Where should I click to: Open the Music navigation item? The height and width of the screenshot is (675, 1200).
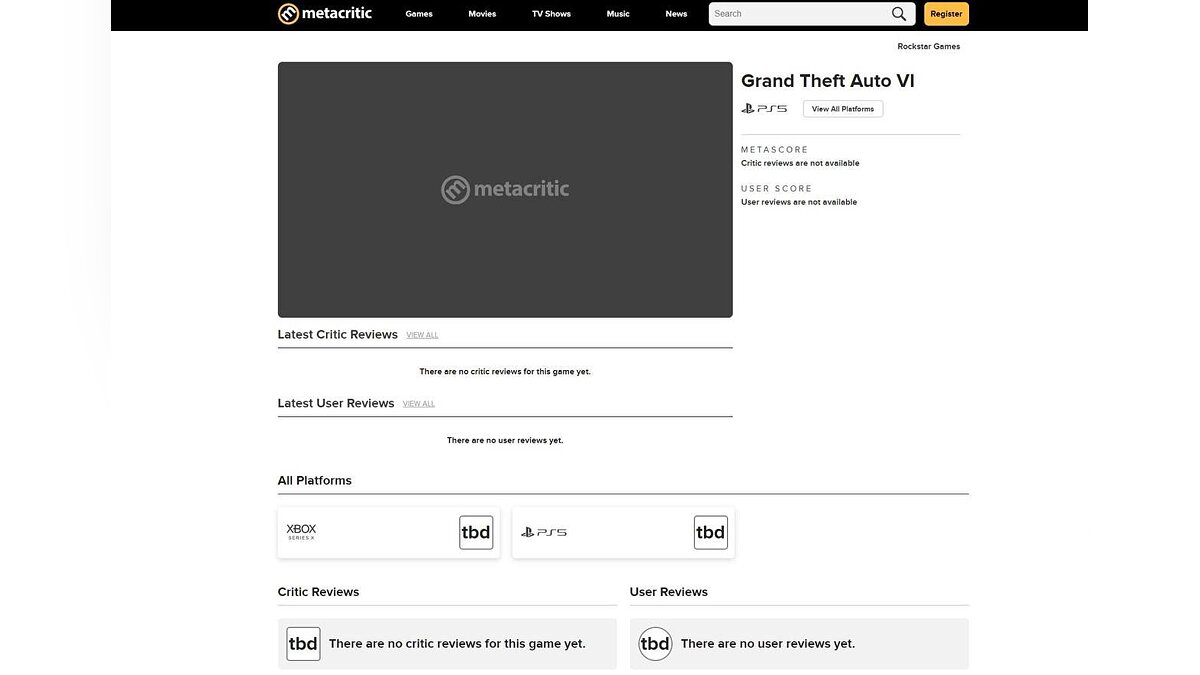(618, 14)
